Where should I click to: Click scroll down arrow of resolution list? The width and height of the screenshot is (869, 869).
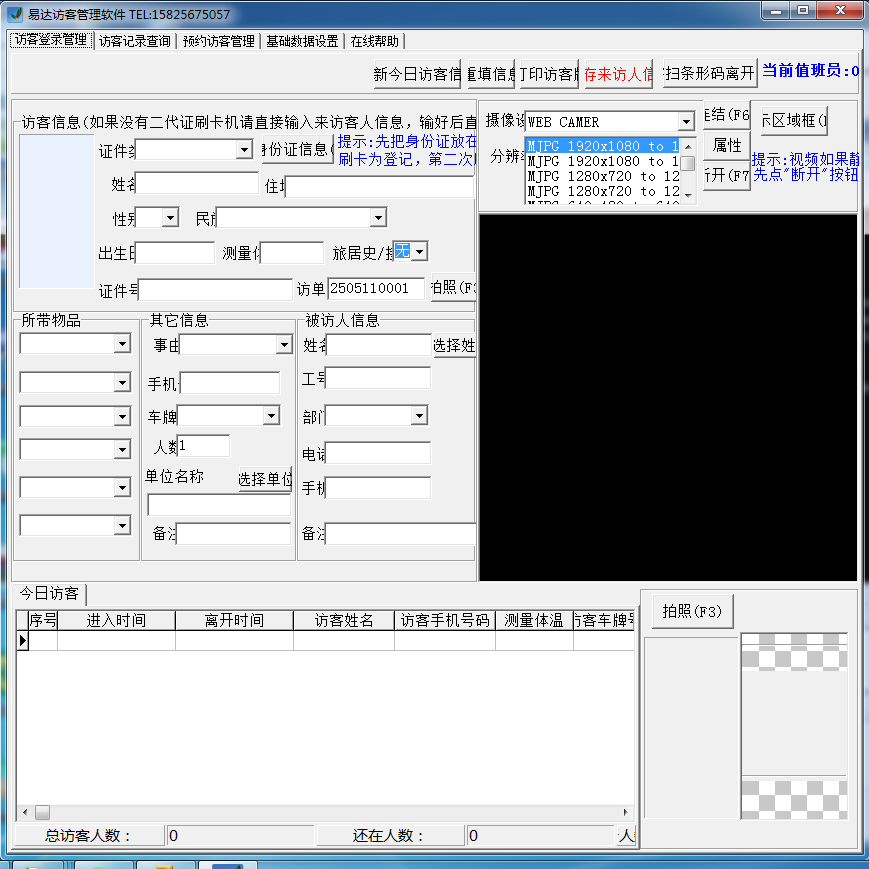click(x=688, y=196)
